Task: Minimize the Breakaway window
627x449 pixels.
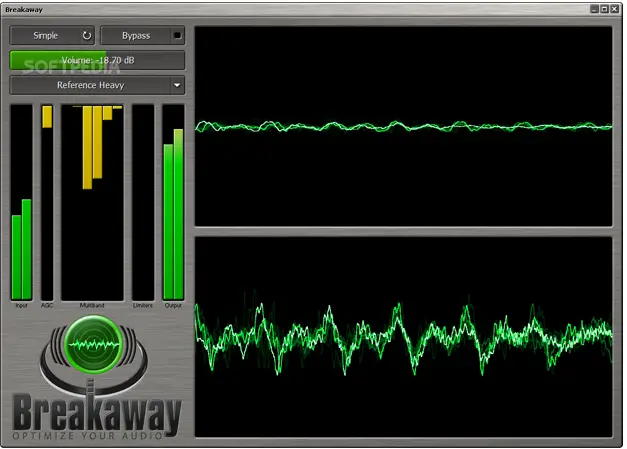Action: coord(595,9)
